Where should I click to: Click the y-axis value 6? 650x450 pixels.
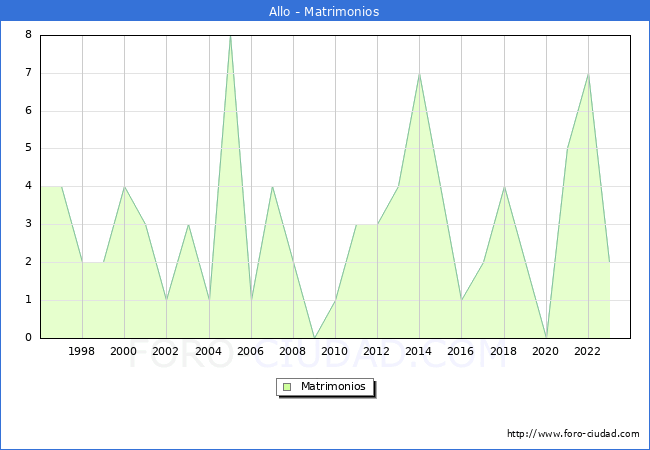28,111
